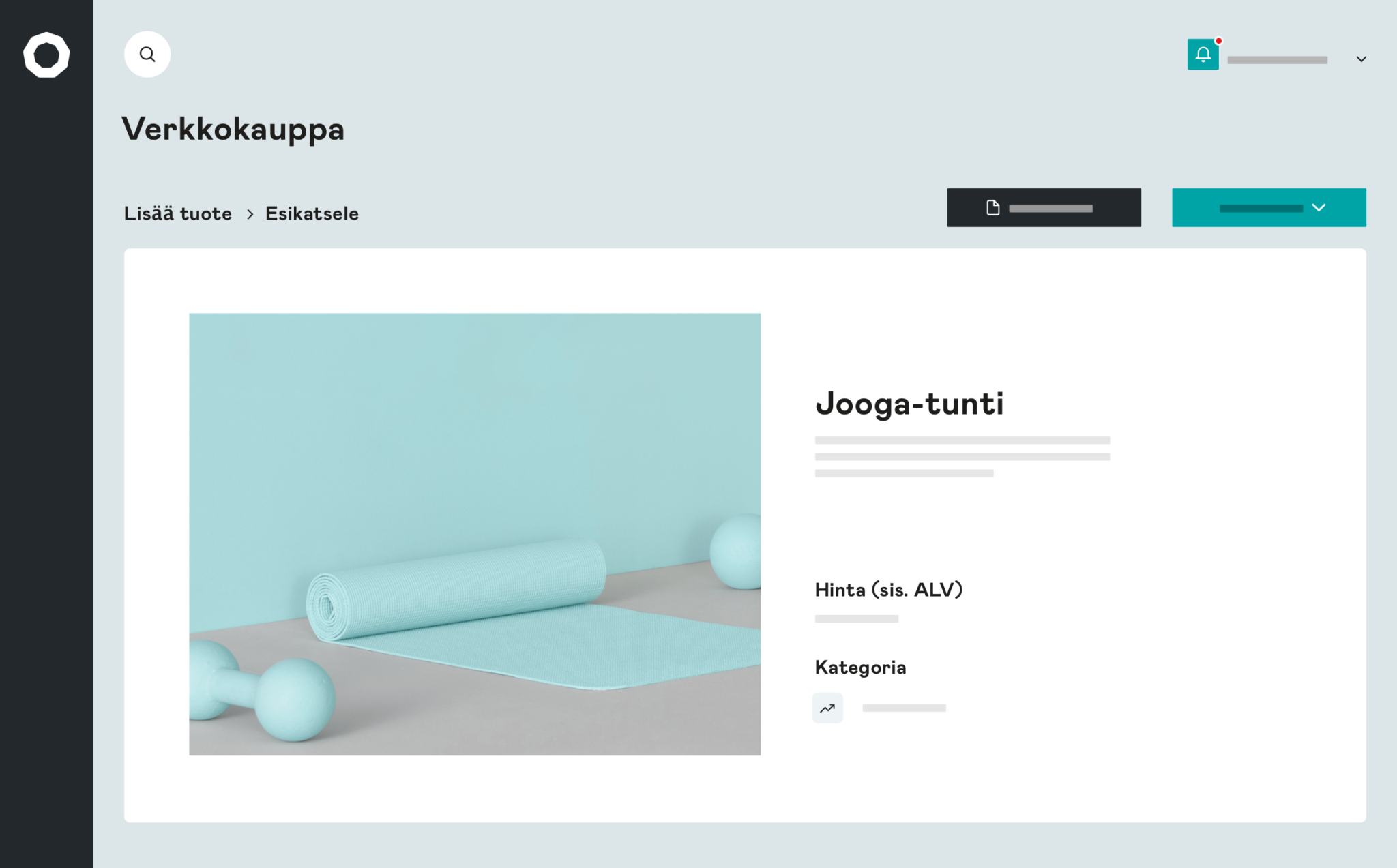Select the Esikatsele breadcrumb step
The image size is (1397, 868).
click(x=311, y=213)
